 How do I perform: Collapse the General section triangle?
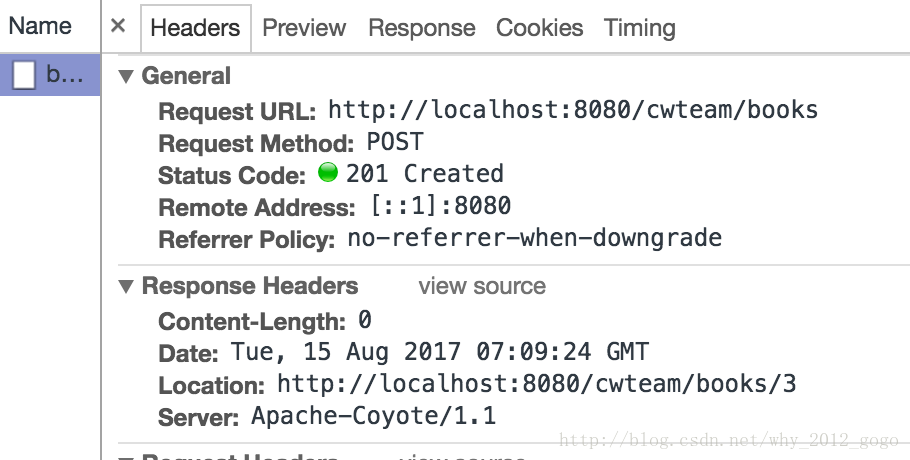126,76
